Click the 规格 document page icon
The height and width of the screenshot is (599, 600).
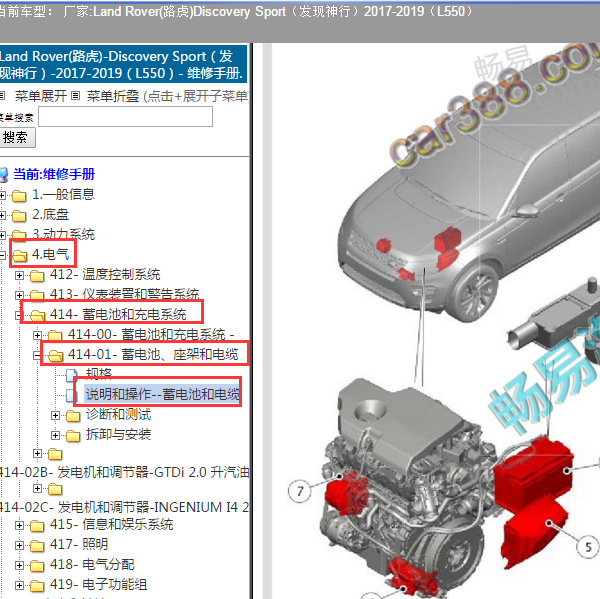pos(72,375)
